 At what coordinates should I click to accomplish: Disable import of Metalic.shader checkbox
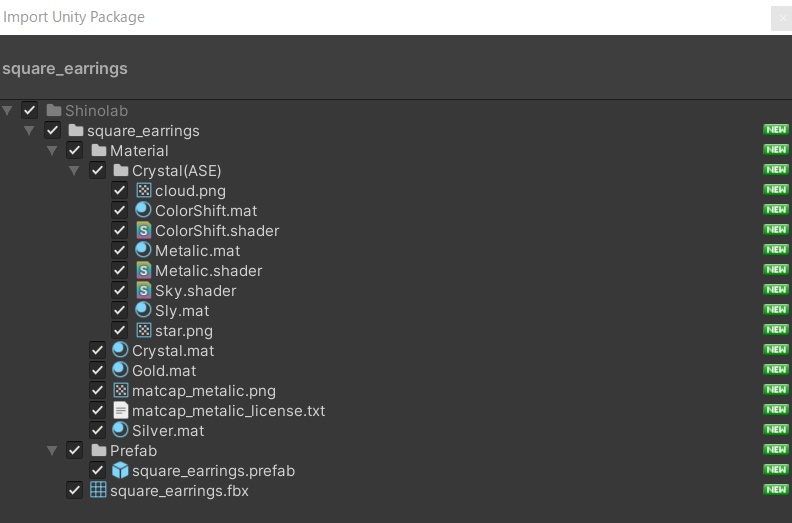pos(119,270)
